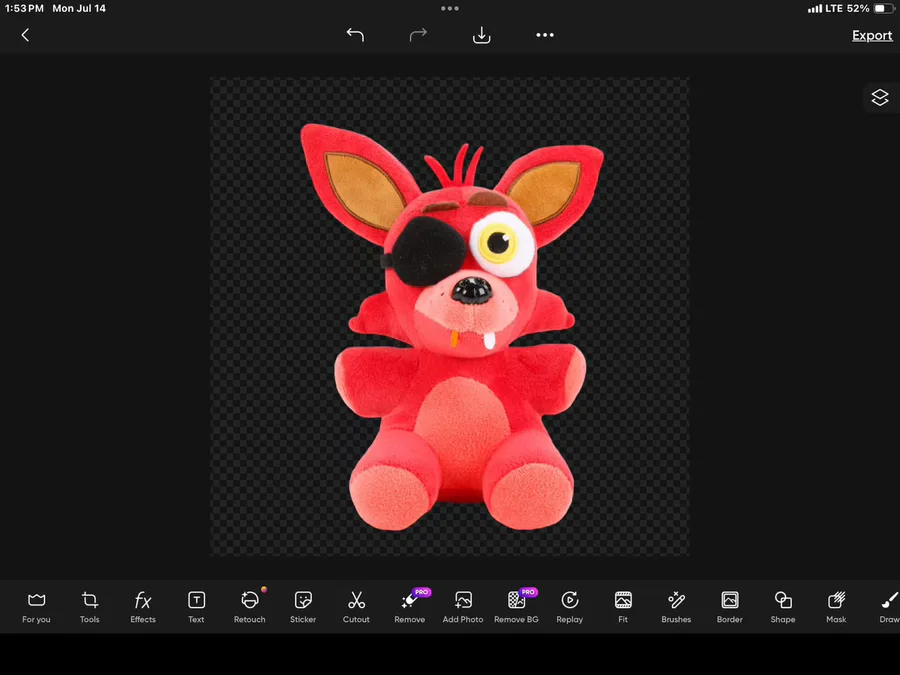
Task: Download the image with the save icon
Action: [x=482, y=36]
